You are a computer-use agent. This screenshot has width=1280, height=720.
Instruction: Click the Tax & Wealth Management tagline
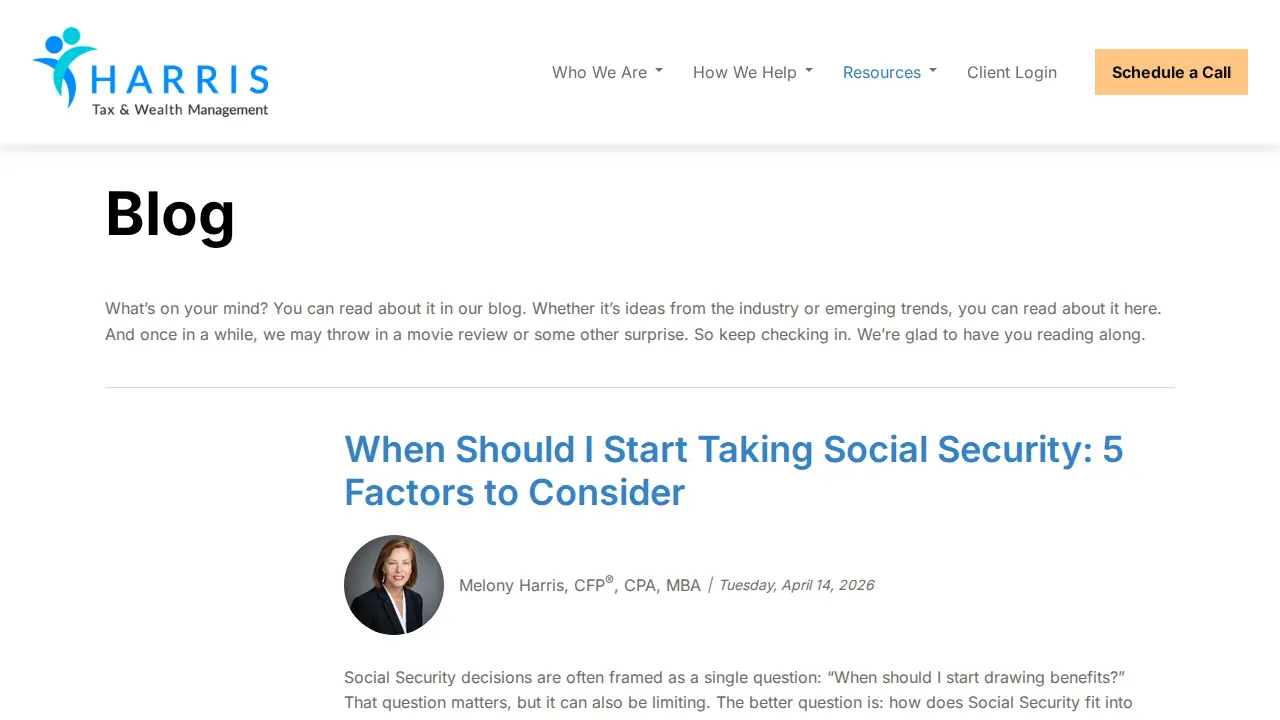click(180, 110)
